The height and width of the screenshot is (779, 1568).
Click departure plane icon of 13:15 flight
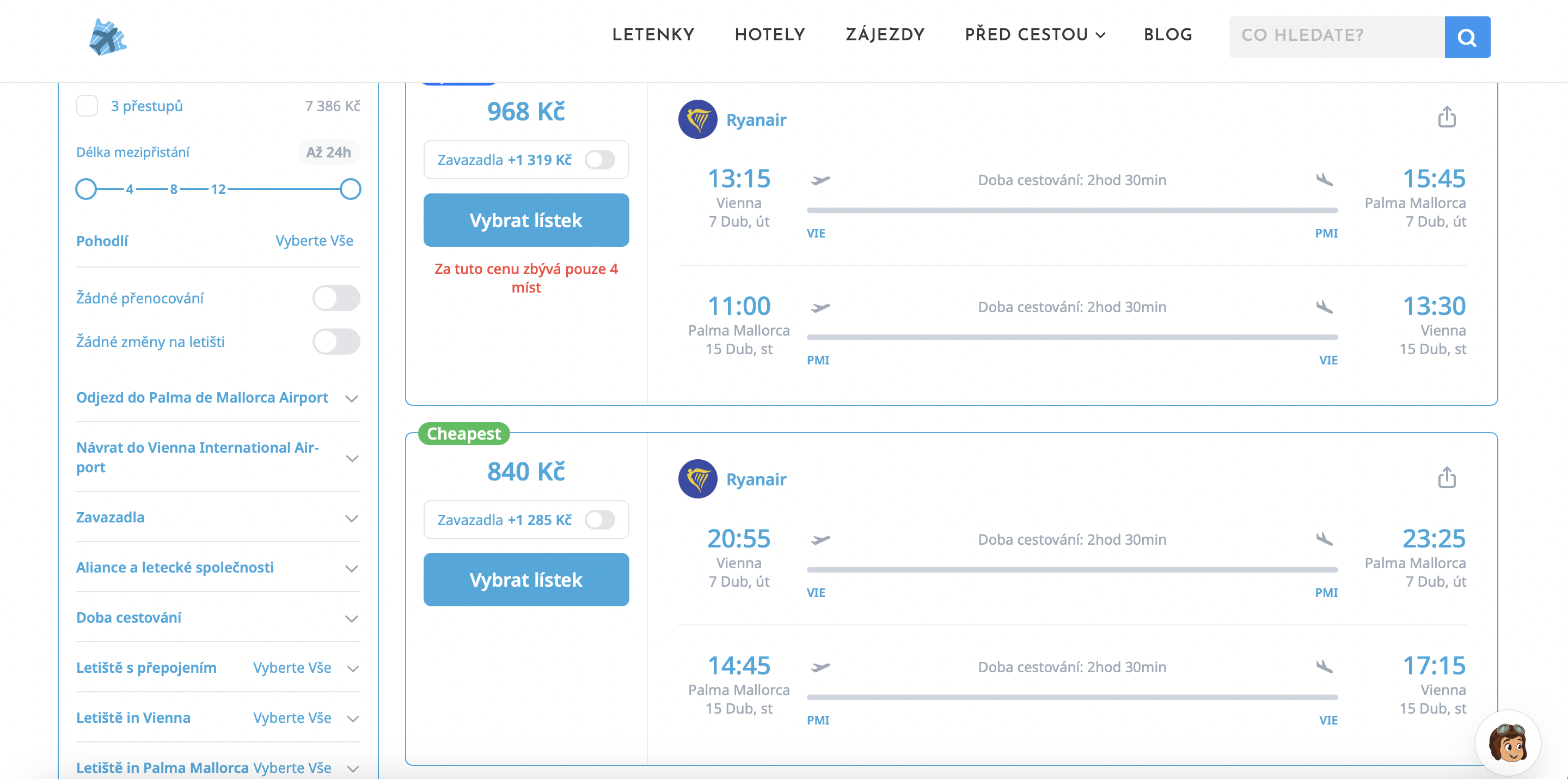point(820,180)
